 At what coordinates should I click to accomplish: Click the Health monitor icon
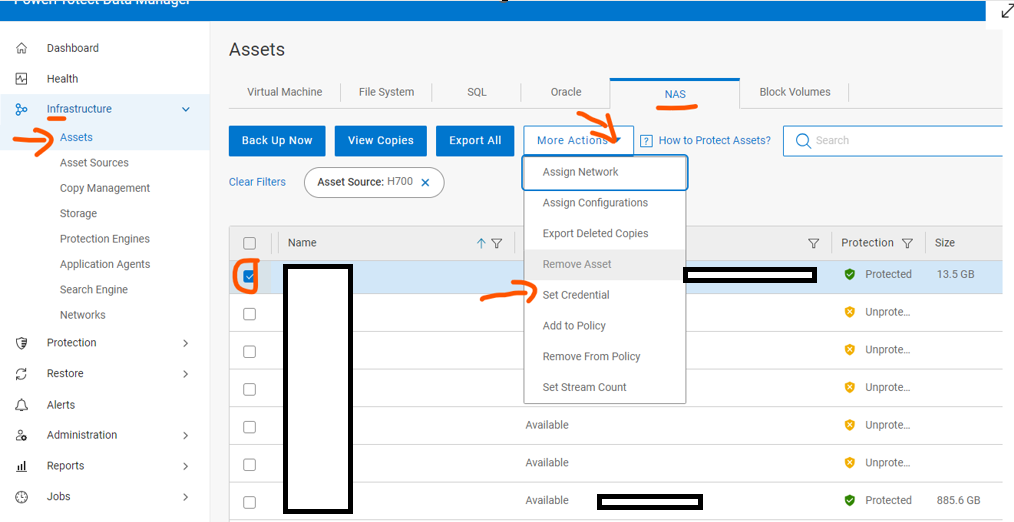21,79
